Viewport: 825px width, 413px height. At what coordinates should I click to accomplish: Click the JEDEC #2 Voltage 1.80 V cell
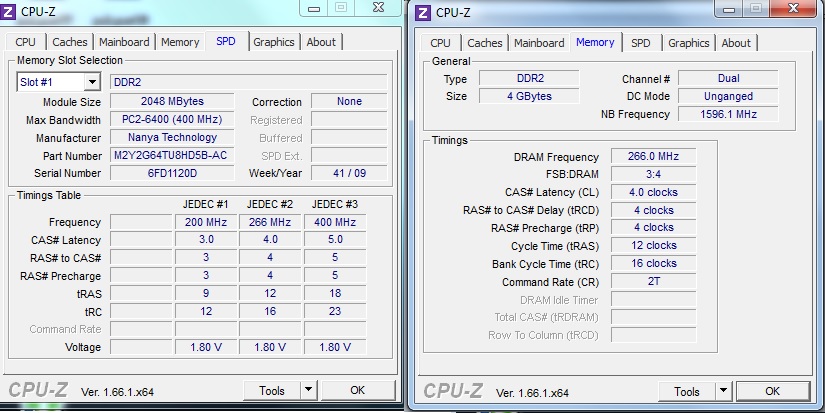tap(270, 347)
